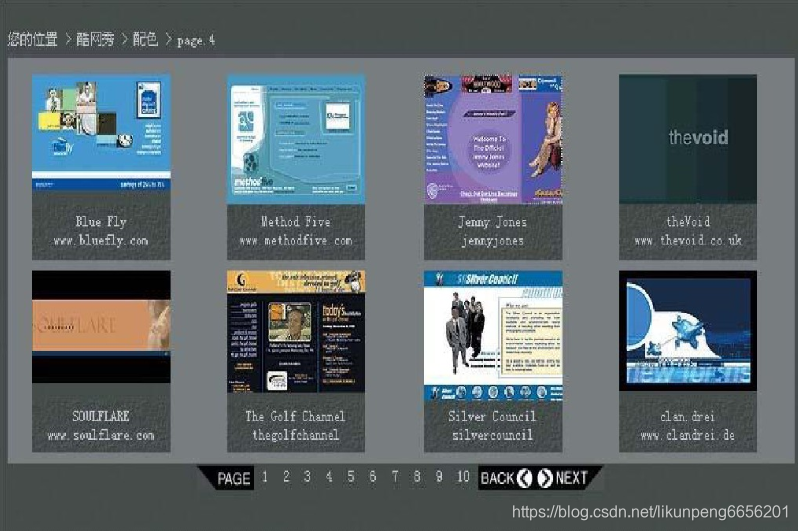Click the jennyjones caption text
The image size is (798, 531).
click(x=493, y=241)
